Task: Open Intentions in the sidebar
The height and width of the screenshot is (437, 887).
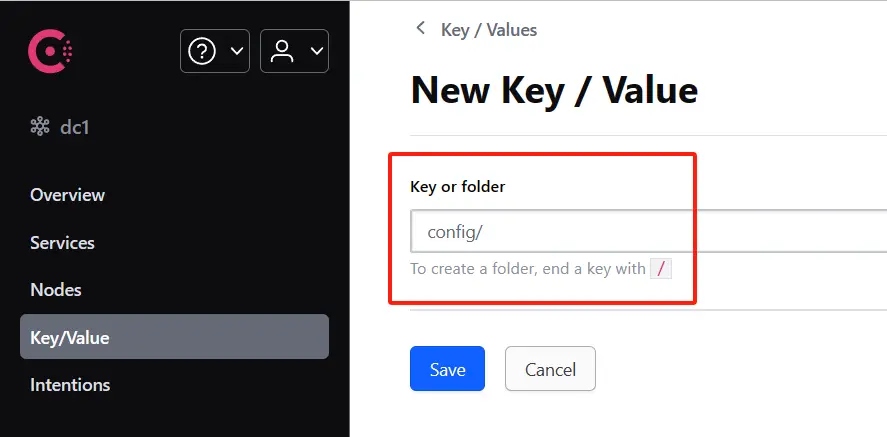Action: [70, 385]
